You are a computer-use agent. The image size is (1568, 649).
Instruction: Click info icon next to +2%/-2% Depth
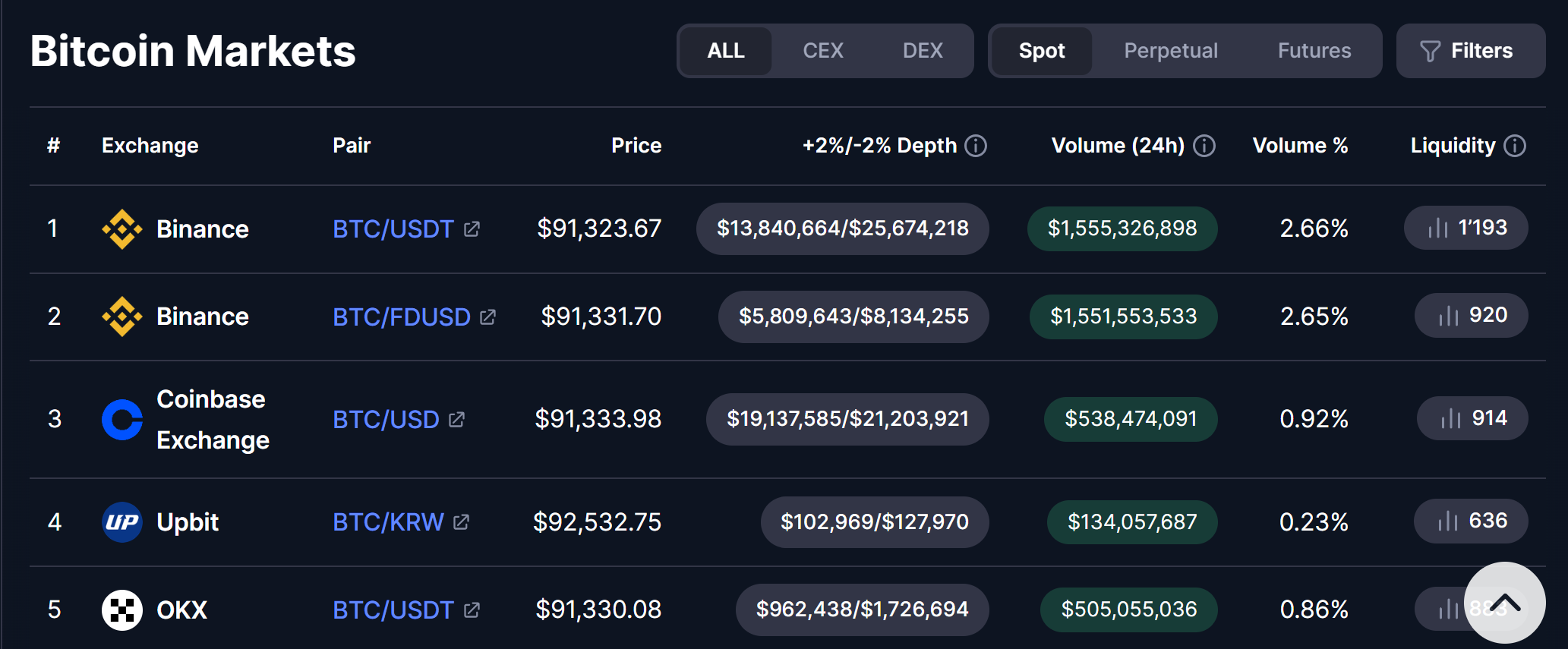976,146
